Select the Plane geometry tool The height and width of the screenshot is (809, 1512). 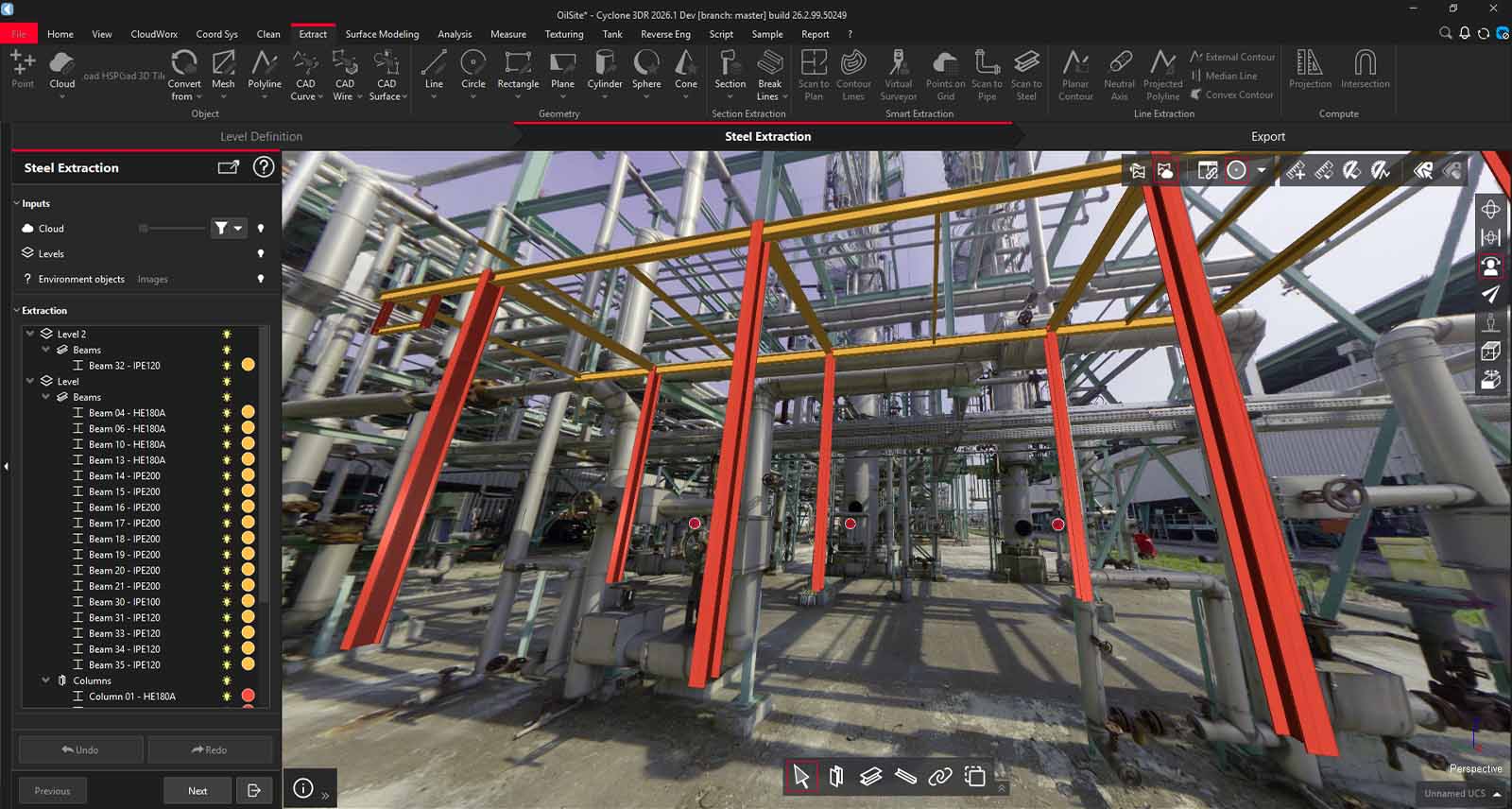(562, 74)
